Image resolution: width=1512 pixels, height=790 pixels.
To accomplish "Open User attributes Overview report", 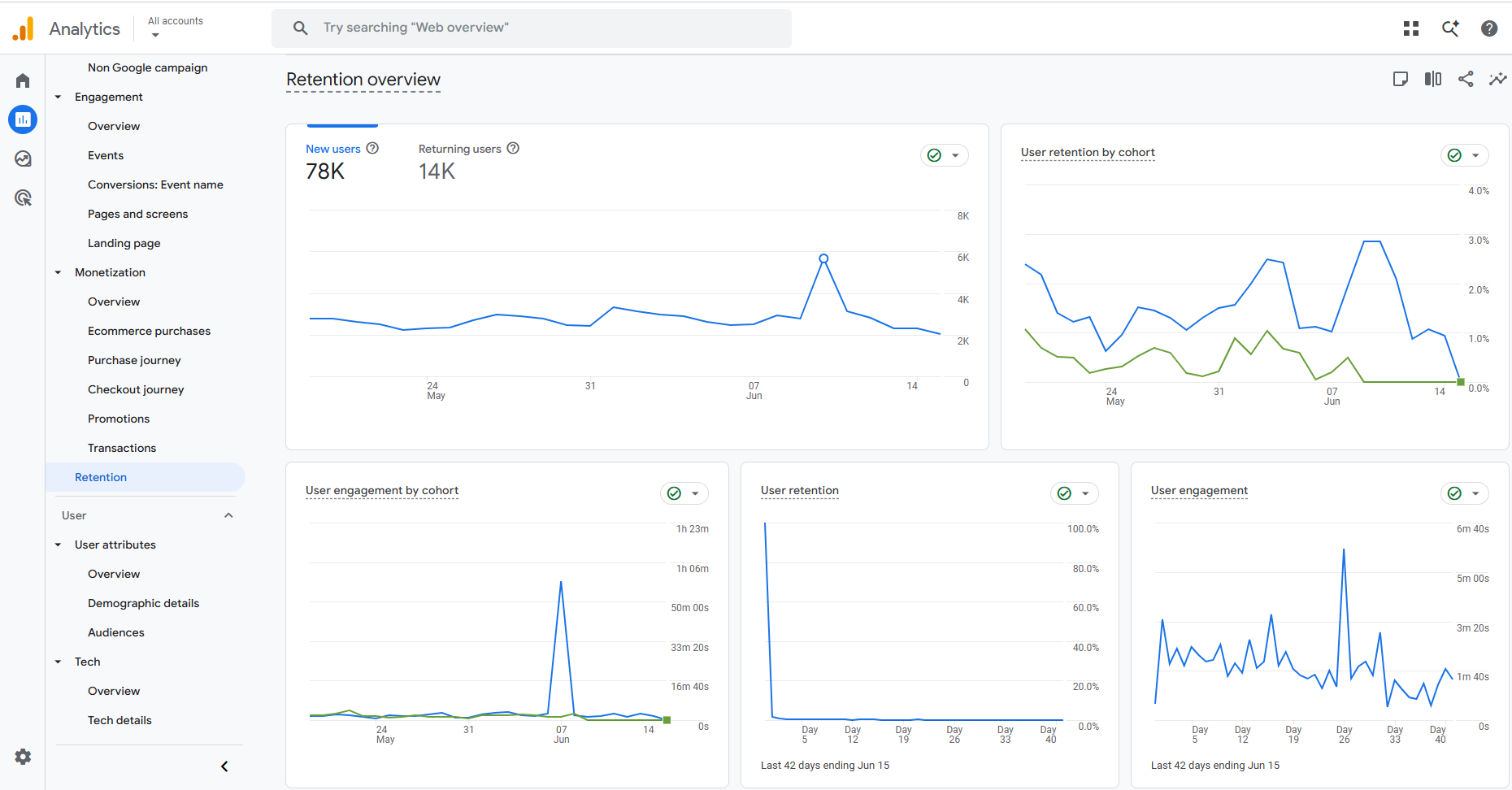I will click(114, 574).
